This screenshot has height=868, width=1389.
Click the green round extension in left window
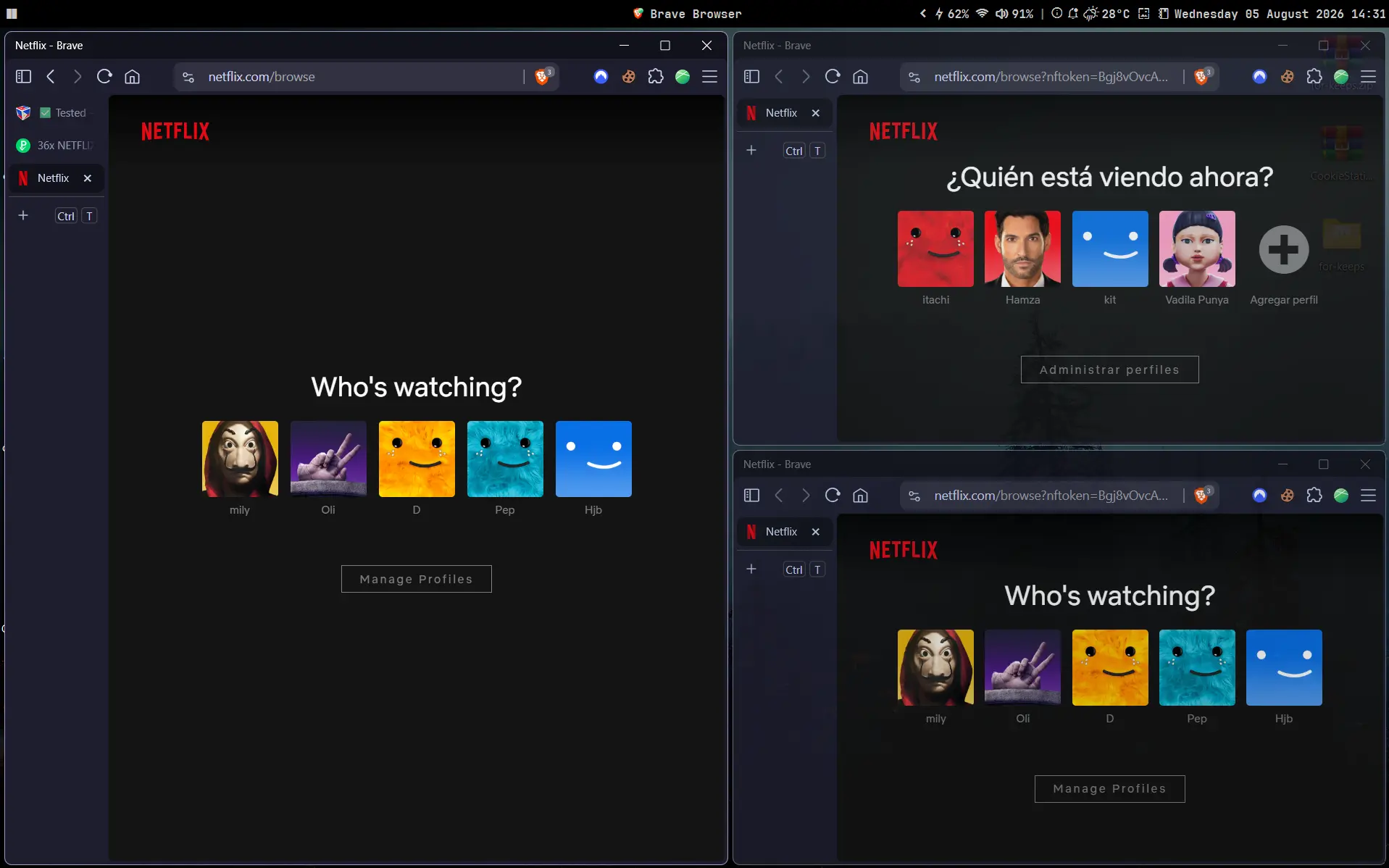point(683,77)
